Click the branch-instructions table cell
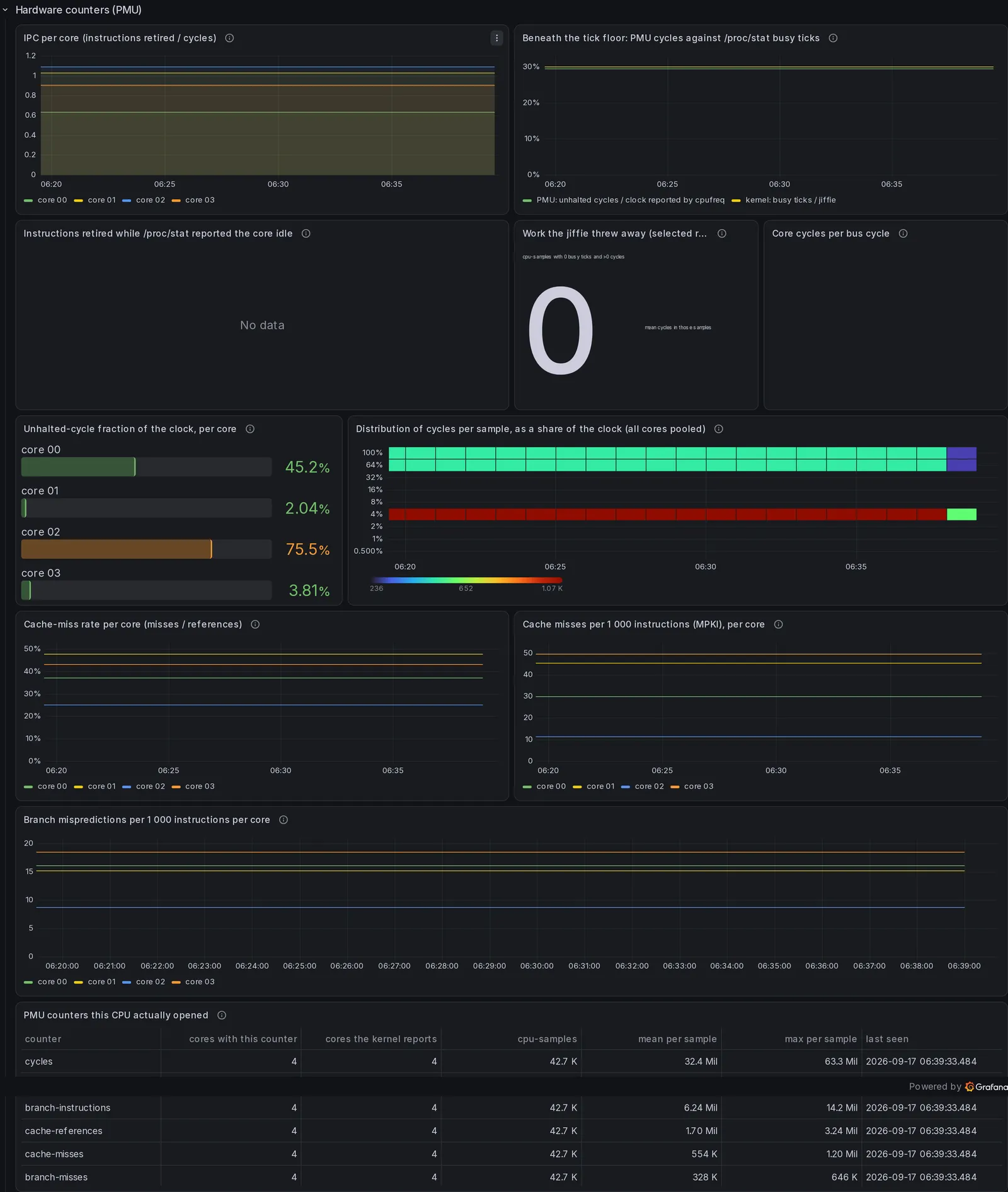 [x=92, y=1108]
